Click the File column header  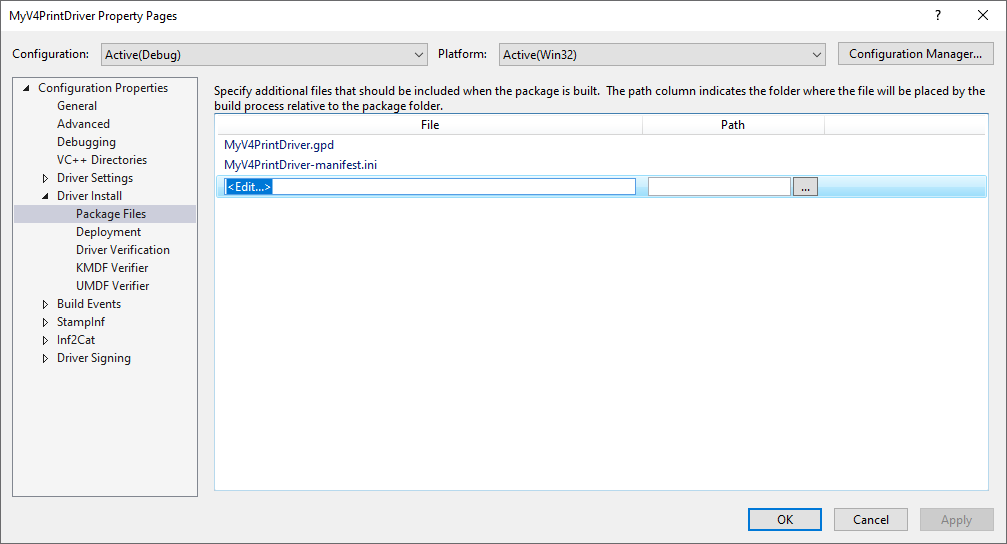pyautogui.click(x=430, y=125)
